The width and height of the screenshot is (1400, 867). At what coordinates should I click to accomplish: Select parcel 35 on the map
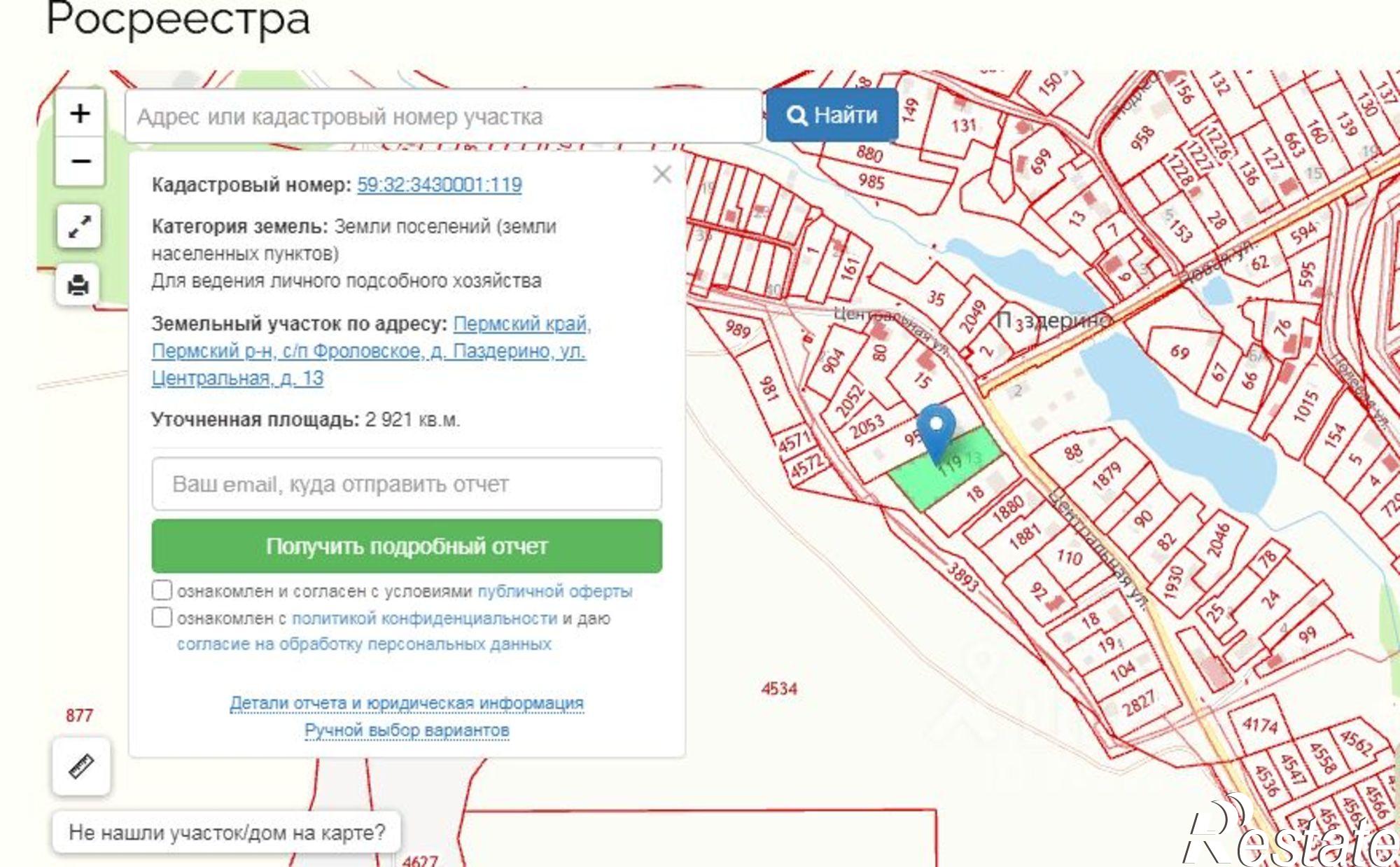point(936,298)
